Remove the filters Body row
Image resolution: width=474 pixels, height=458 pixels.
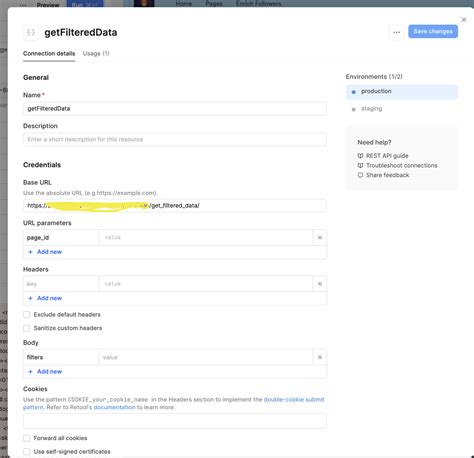coord(320,357)
